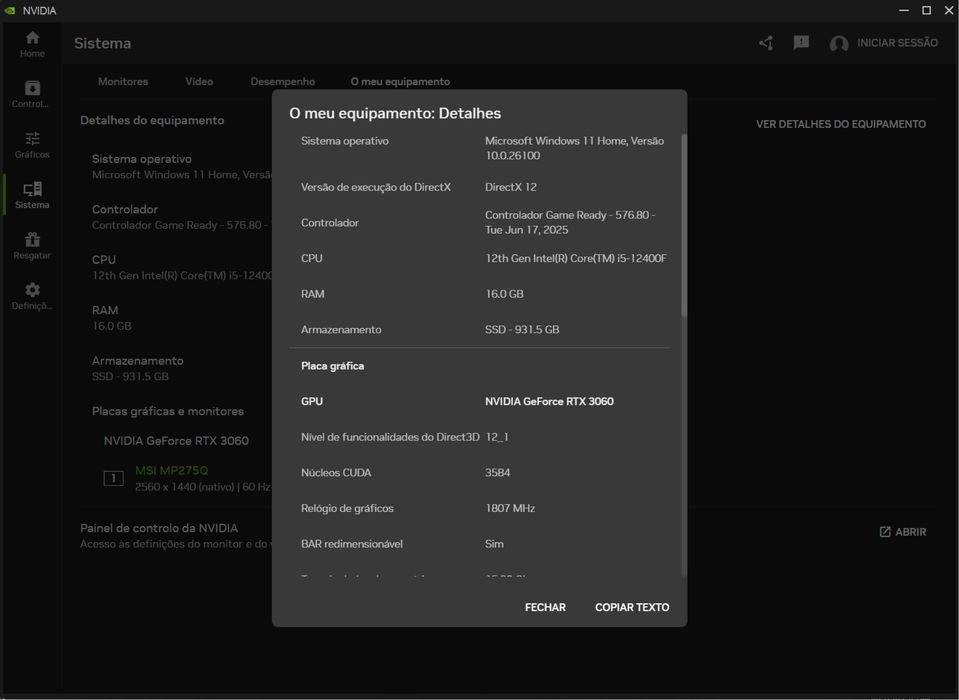This screenshot has width=959, height=700.
Task: Click 'Placas gráficas e monitores' heading
Action: 168,411
